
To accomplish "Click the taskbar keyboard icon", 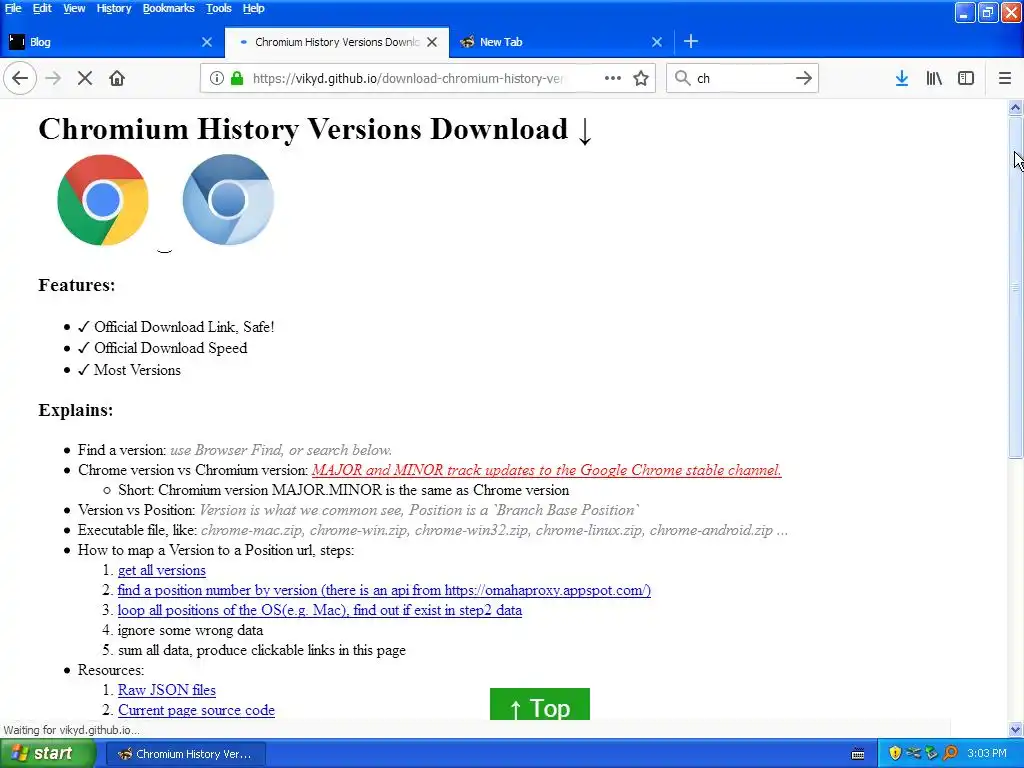I will pyautogui.click(x=858, y=754).
